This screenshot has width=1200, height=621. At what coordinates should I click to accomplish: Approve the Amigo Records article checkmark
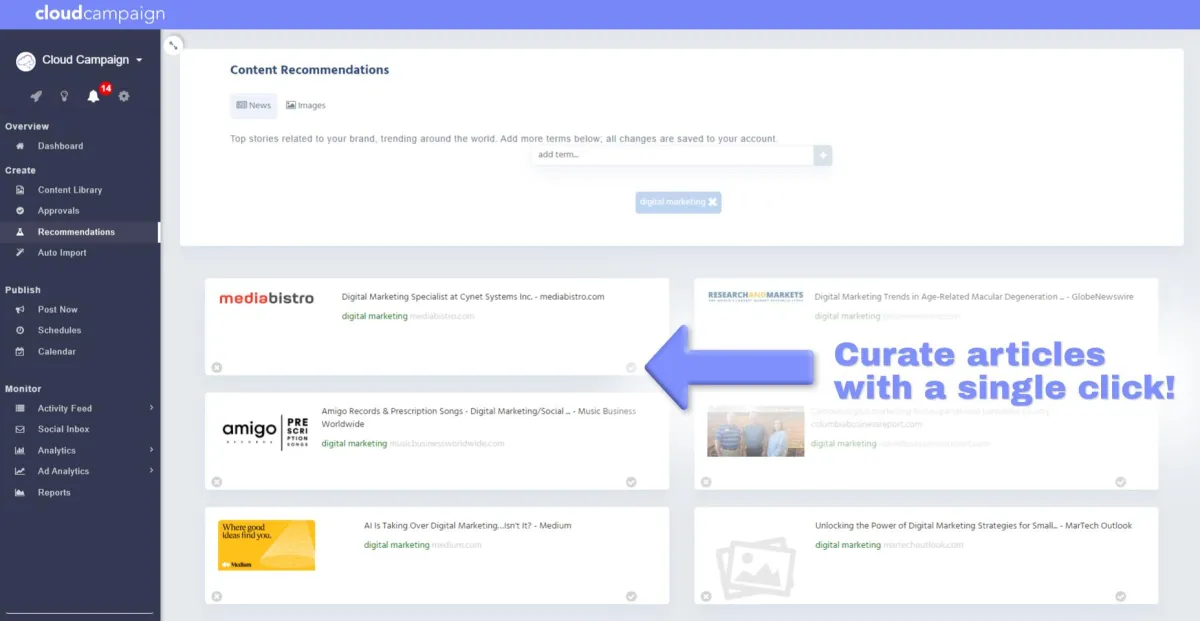(631, 482)
